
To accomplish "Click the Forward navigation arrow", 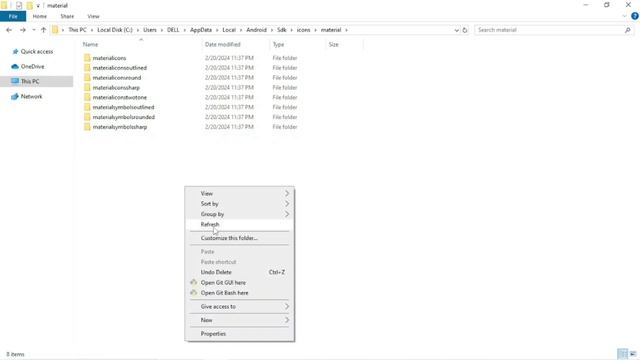I will (23, 30).
